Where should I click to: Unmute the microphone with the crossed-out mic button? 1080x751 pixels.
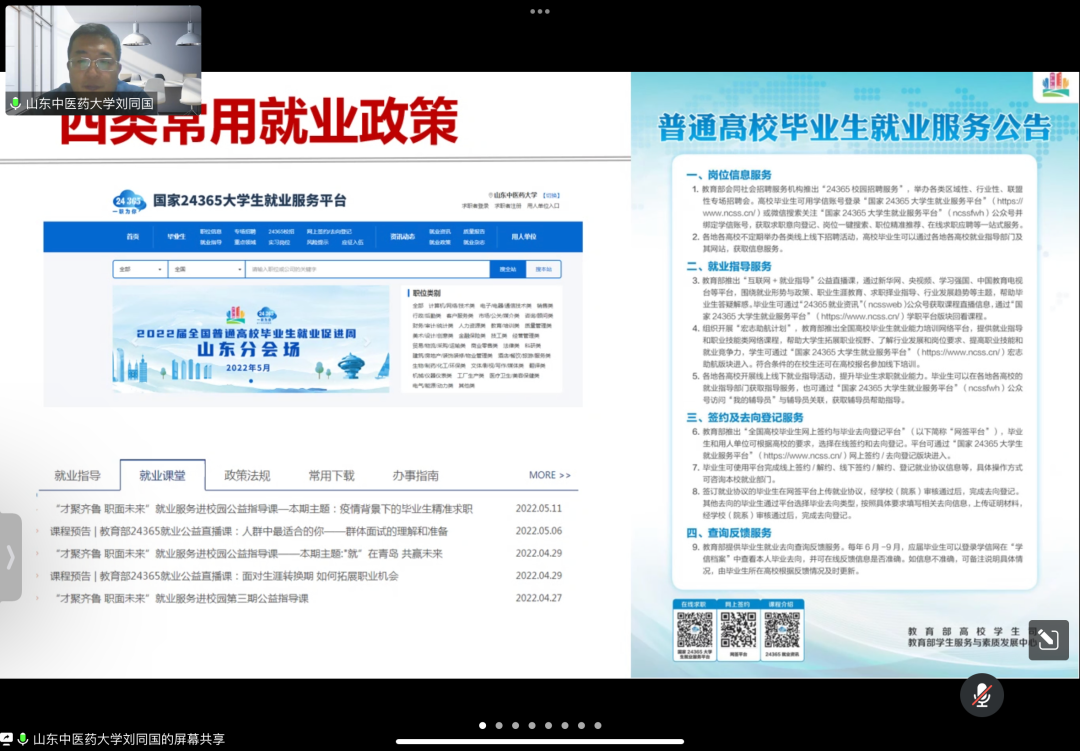pos(981,695)
